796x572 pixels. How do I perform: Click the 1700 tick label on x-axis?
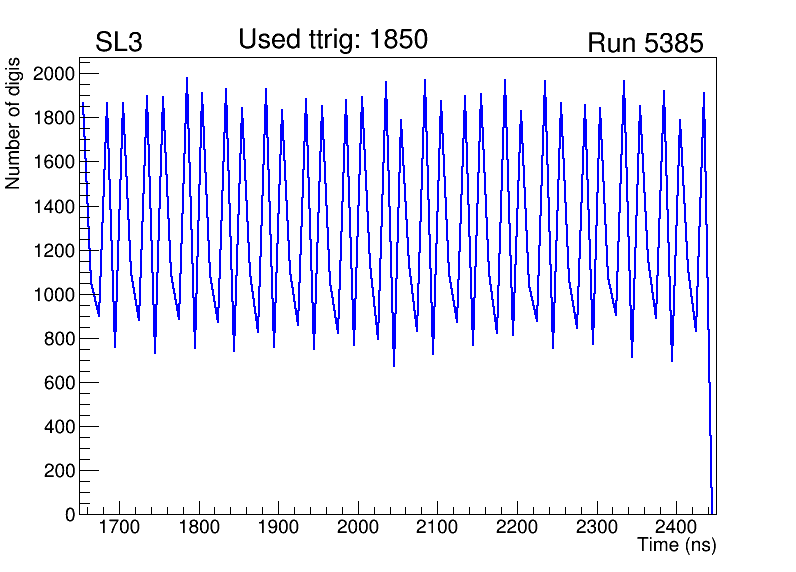119,527
